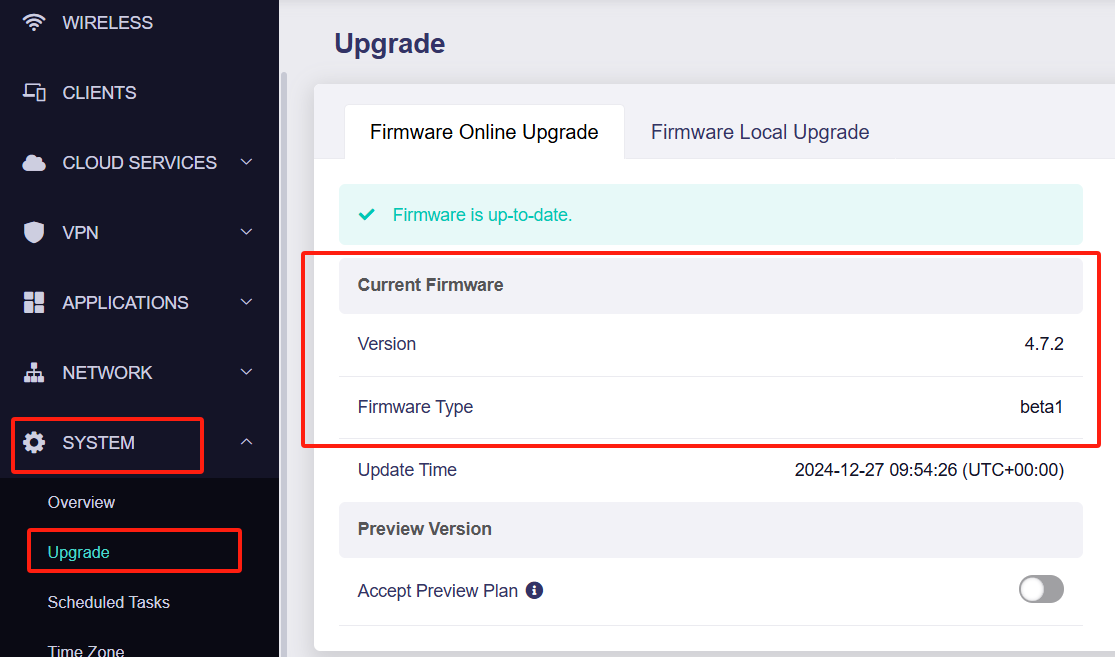Click the sidebar vertical scrollbar
1115x657 pixels.
tap(284, 364)
